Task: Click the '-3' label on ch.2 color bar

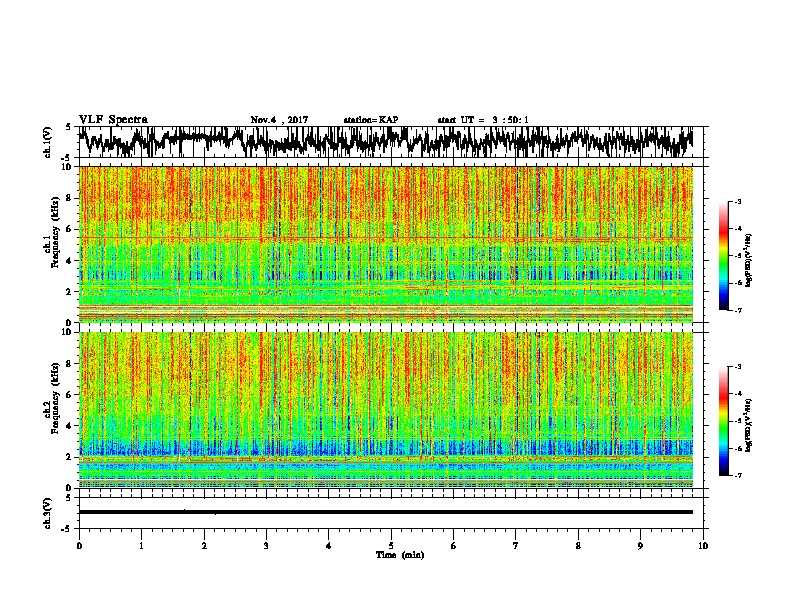Action: pos(737,367)
